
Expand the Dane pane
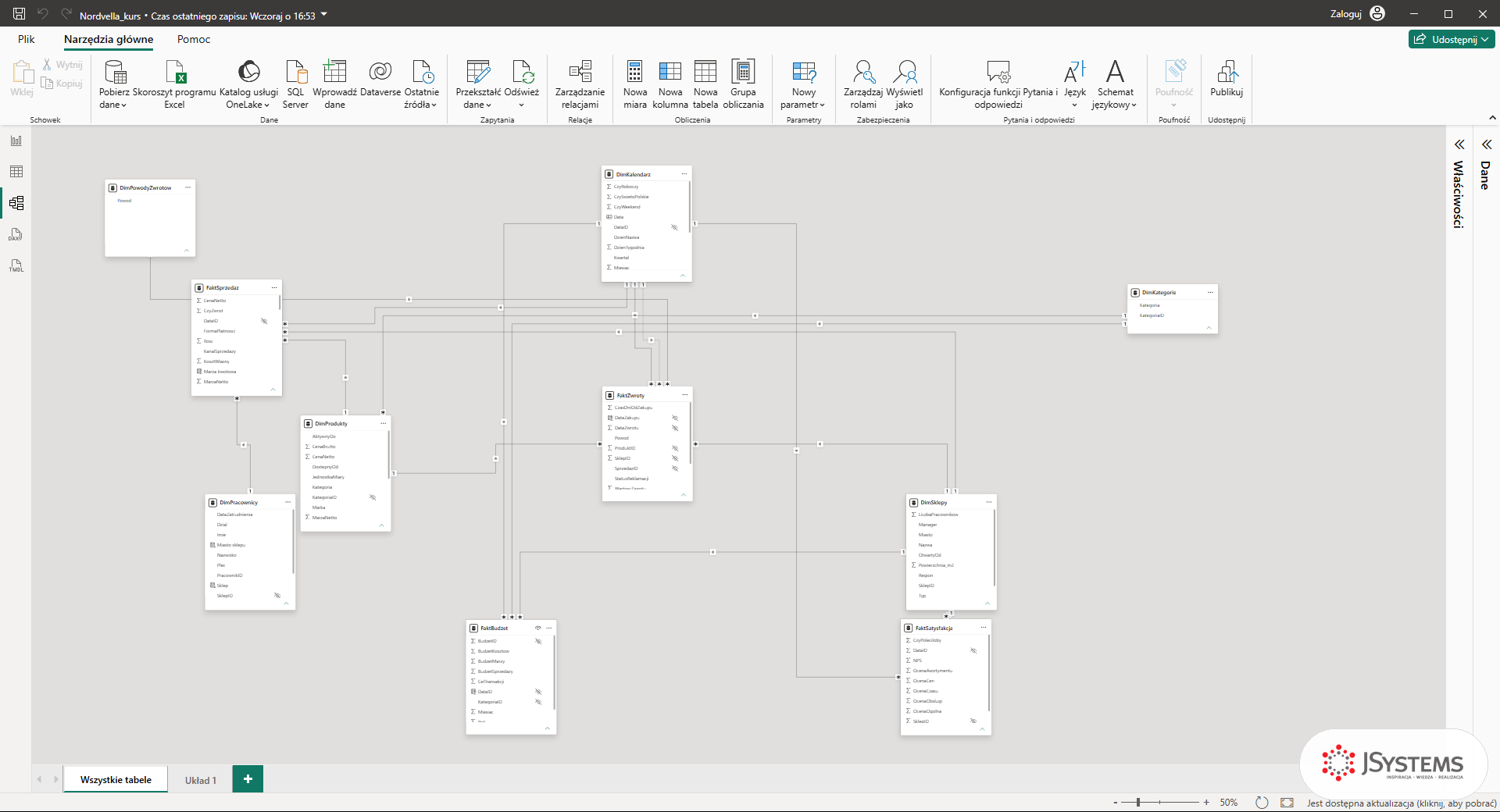pos(1486,144)
